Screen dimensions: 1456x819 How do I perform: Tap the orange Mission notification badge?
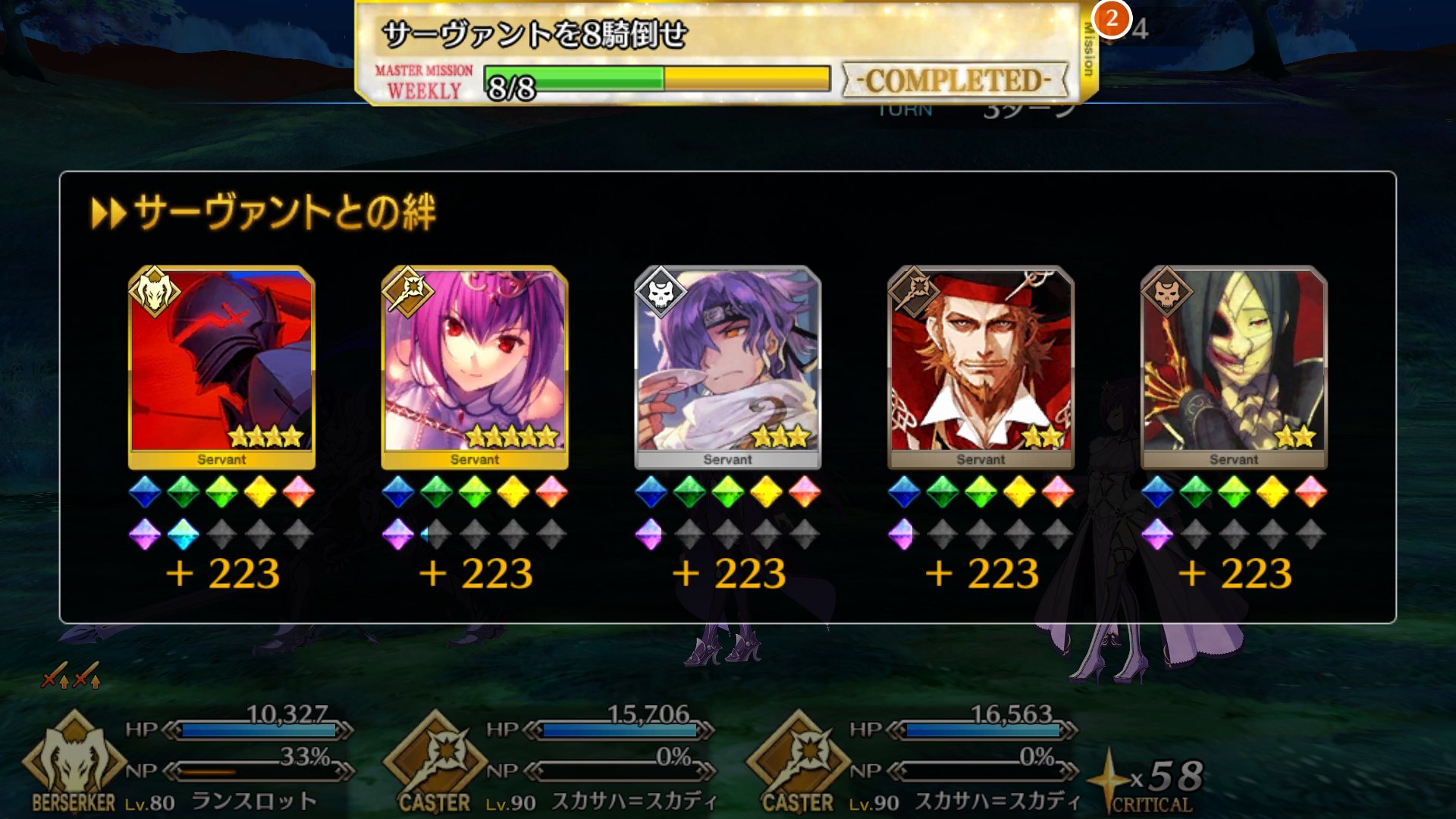(1111, 18)
